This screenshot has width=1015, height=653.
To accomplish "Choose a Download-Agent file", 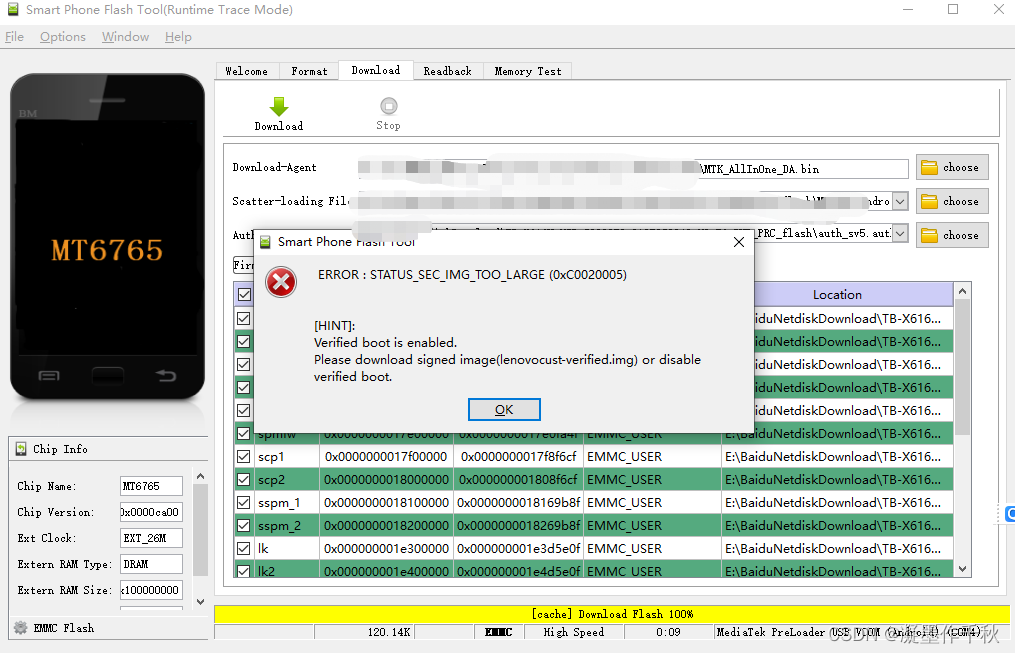I will tap(952, 168).
